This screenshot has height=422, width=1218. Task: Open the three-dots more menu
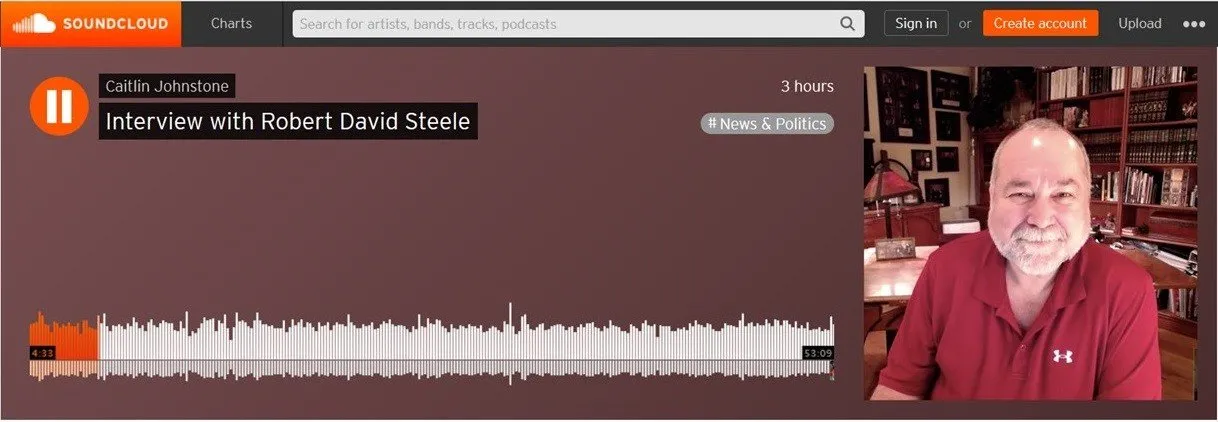tap(1194, 24)
